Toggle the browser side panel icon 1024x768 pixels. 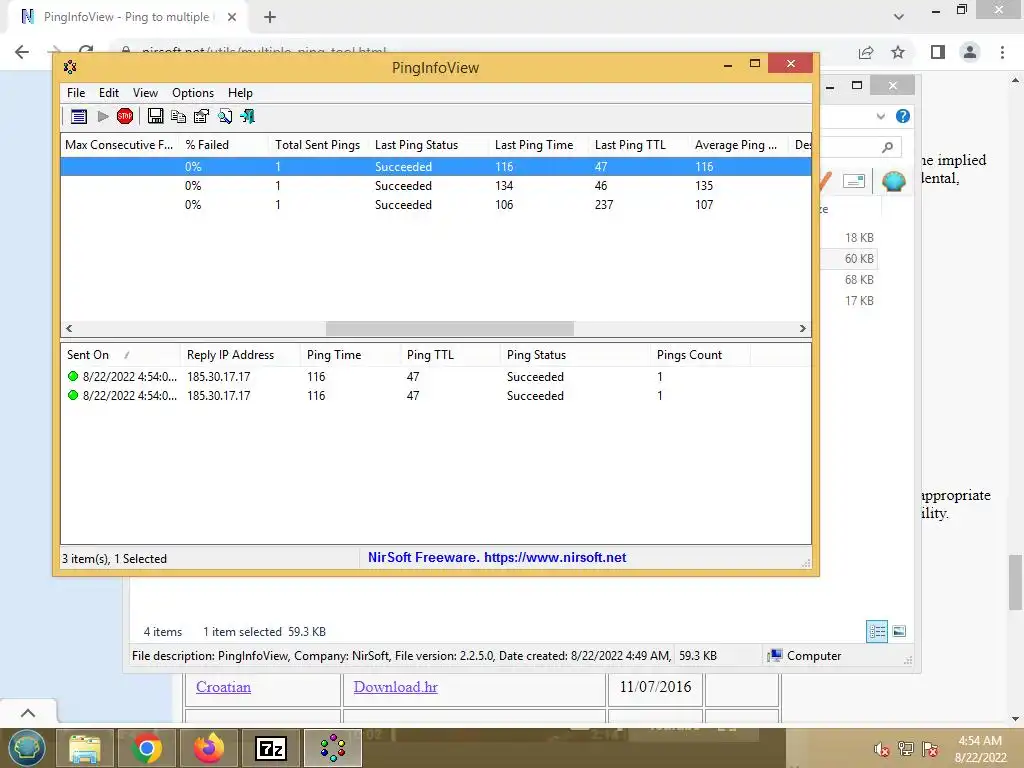[938, 52]
